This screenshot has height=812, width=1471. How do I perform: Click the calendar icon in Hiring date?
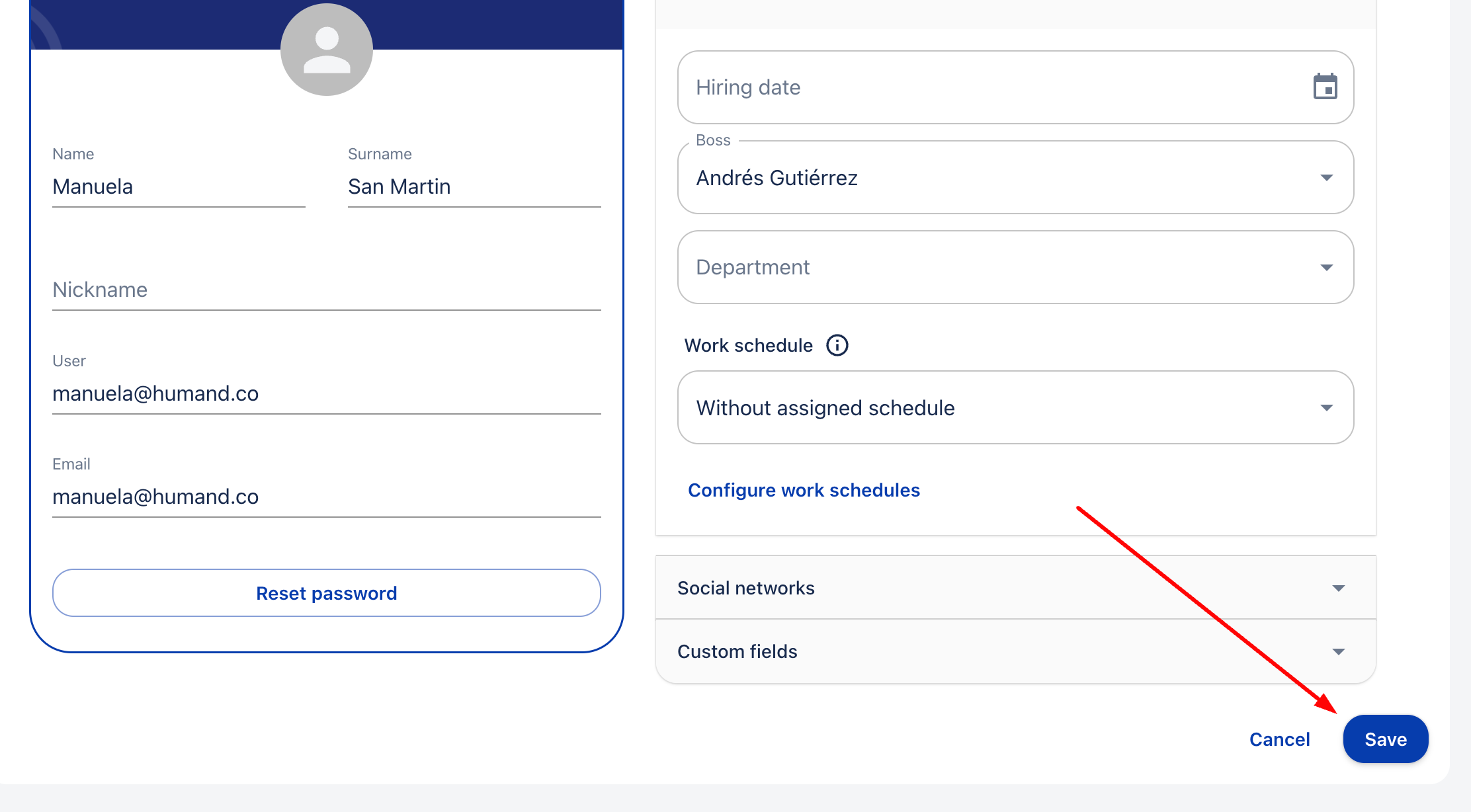(1325, 87)
